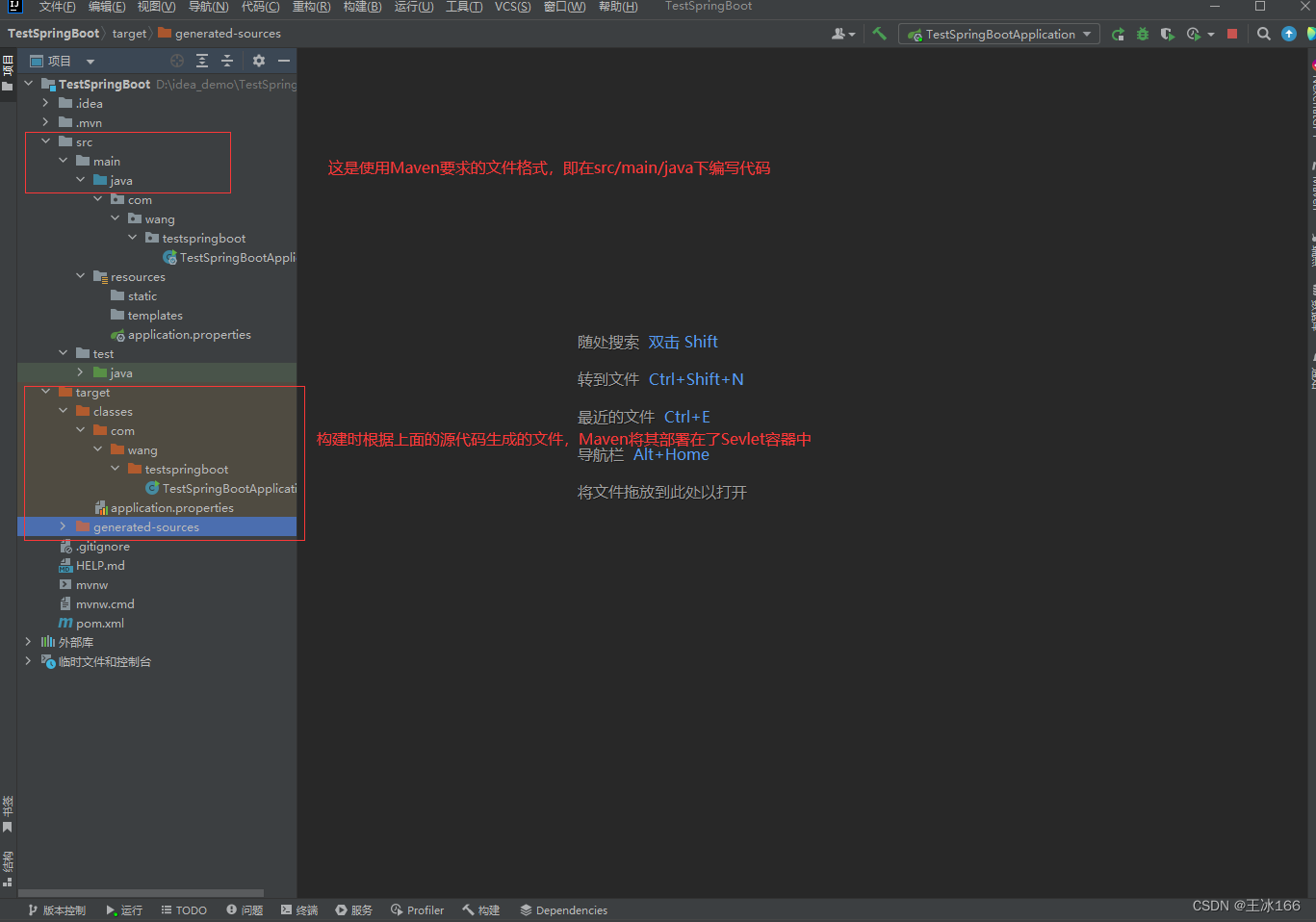Select mvnw.cmd file
This screenshot has width=1316, height=922.
[96, 603]
